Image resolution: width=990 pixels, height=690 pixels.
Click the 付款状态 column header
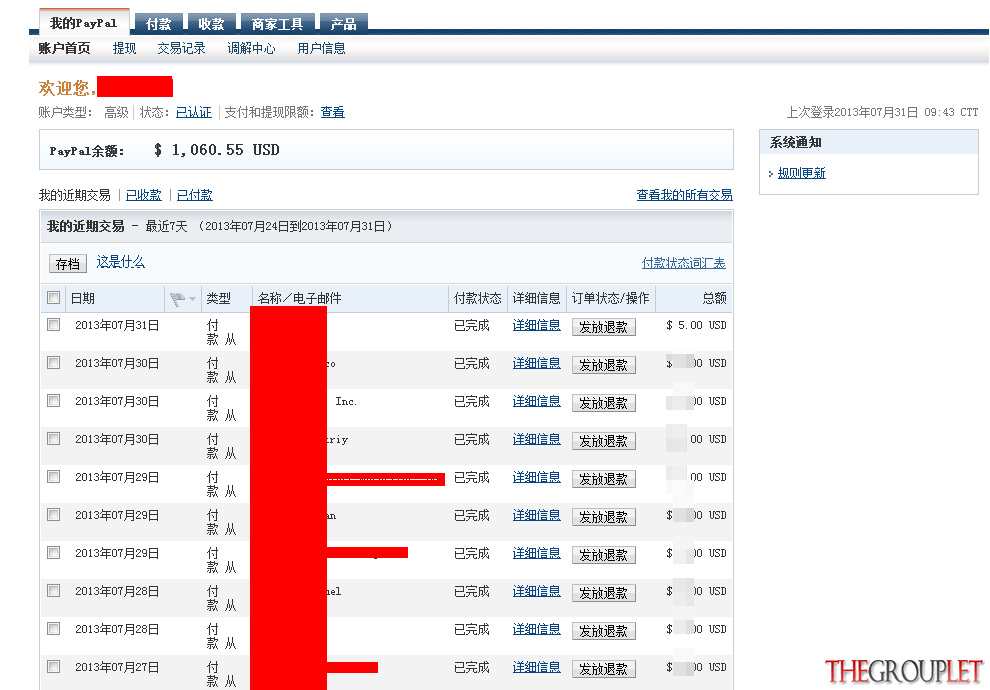(x=477, y=299)
